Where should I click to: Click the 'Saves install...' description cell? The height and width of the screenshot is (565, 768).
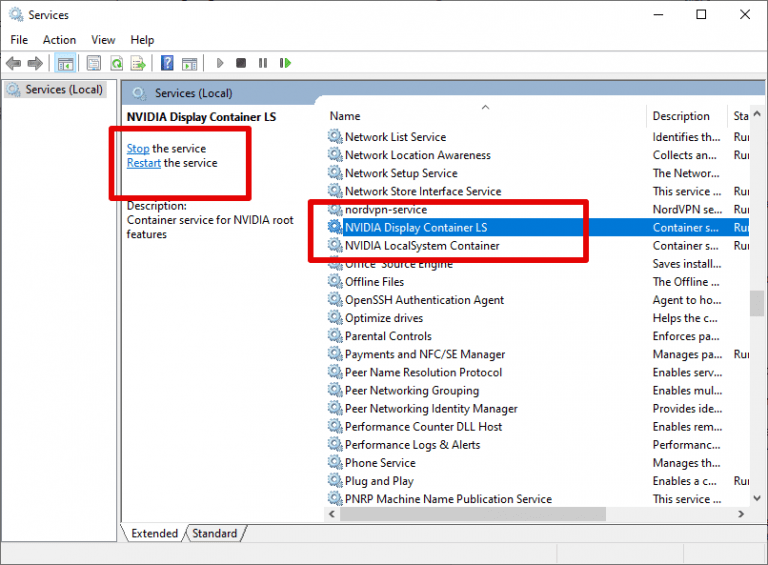(x=687, y=263)
